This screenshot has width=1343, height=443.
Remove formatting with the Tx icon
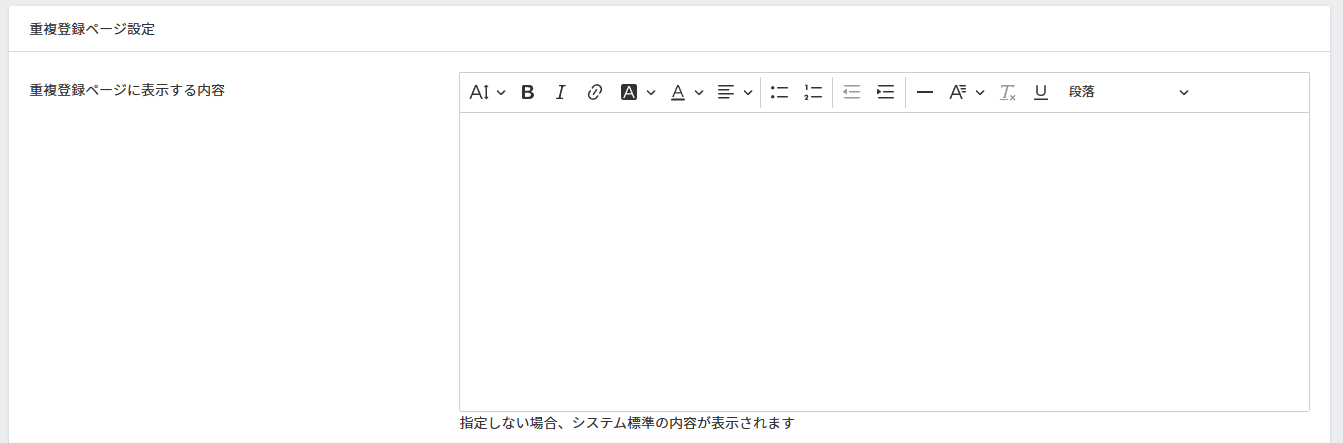pos(1007,92)
